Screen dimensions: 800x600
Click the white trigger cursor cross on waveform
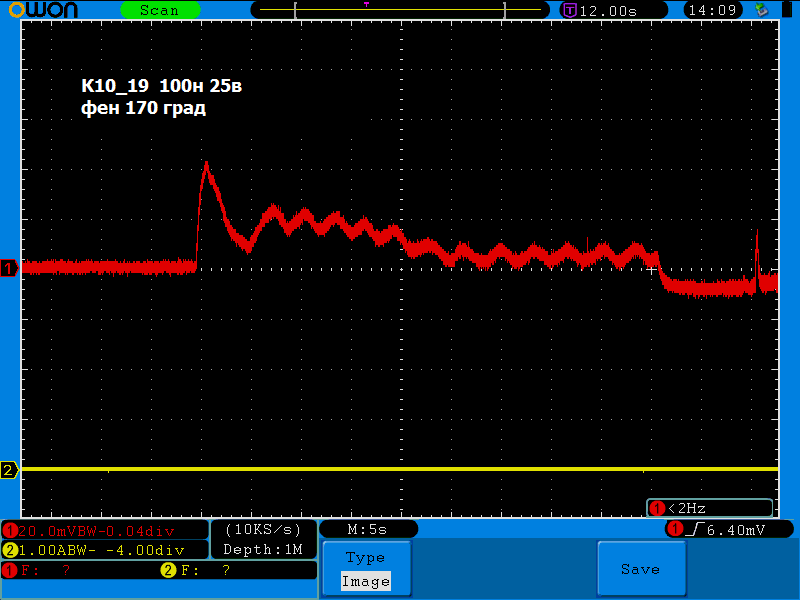point(652,270)
